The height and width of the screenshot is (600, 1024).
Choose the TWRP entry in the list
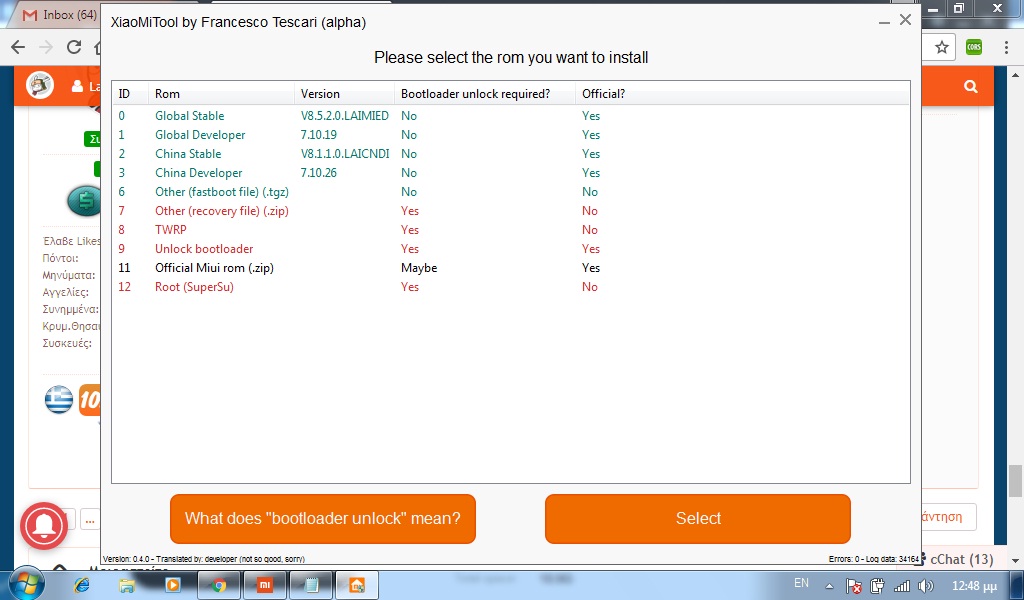point(170,230)
